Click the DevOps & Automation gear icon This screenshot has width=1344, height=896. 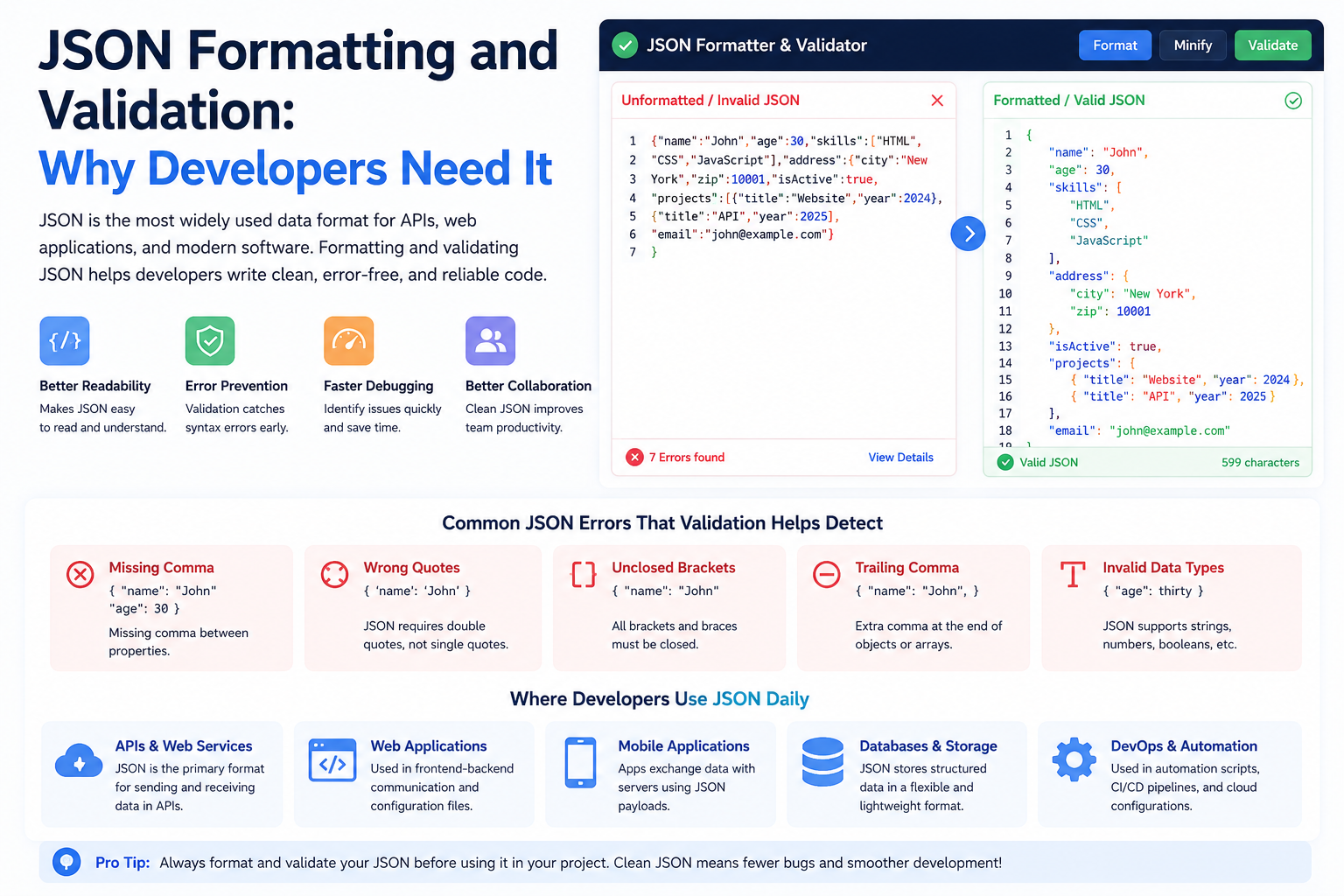[x=1074, y=759]
